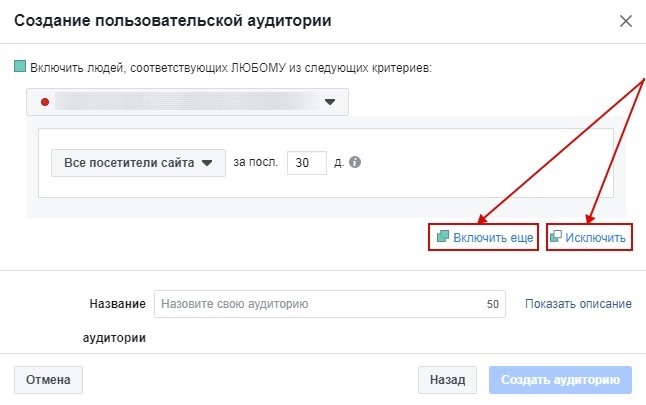Click the days field showing 30

(x=307, y=163)
